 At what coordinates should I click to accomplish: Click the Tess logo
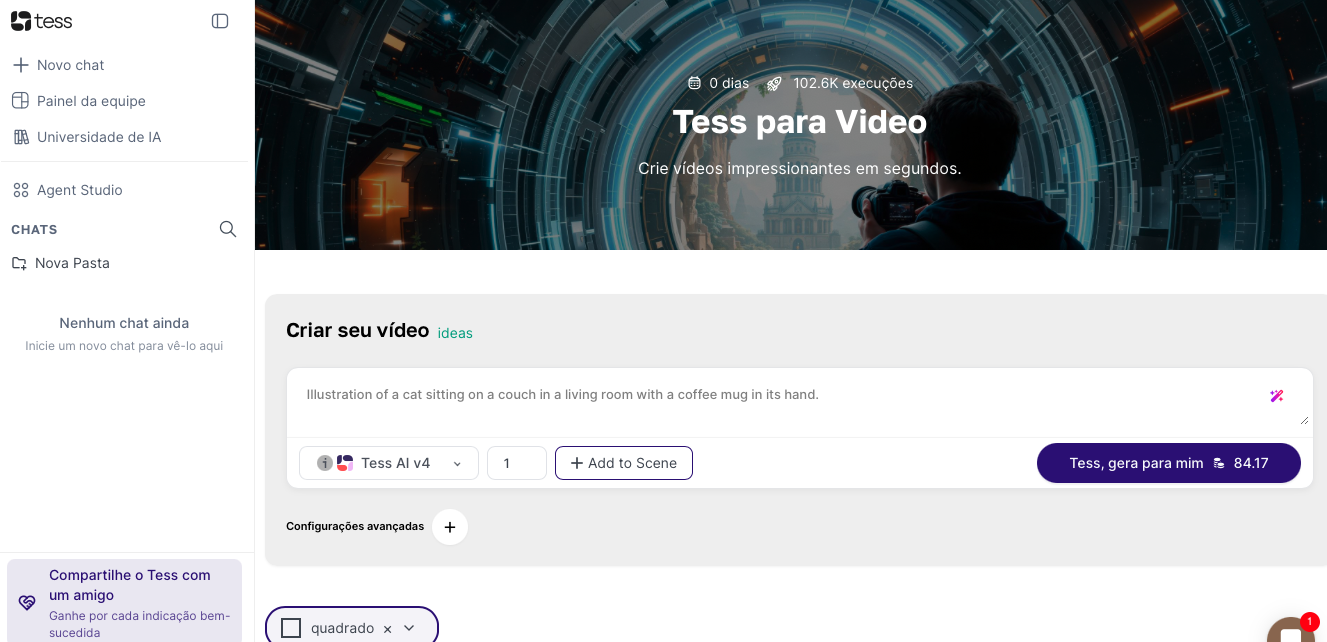point(42,21)
